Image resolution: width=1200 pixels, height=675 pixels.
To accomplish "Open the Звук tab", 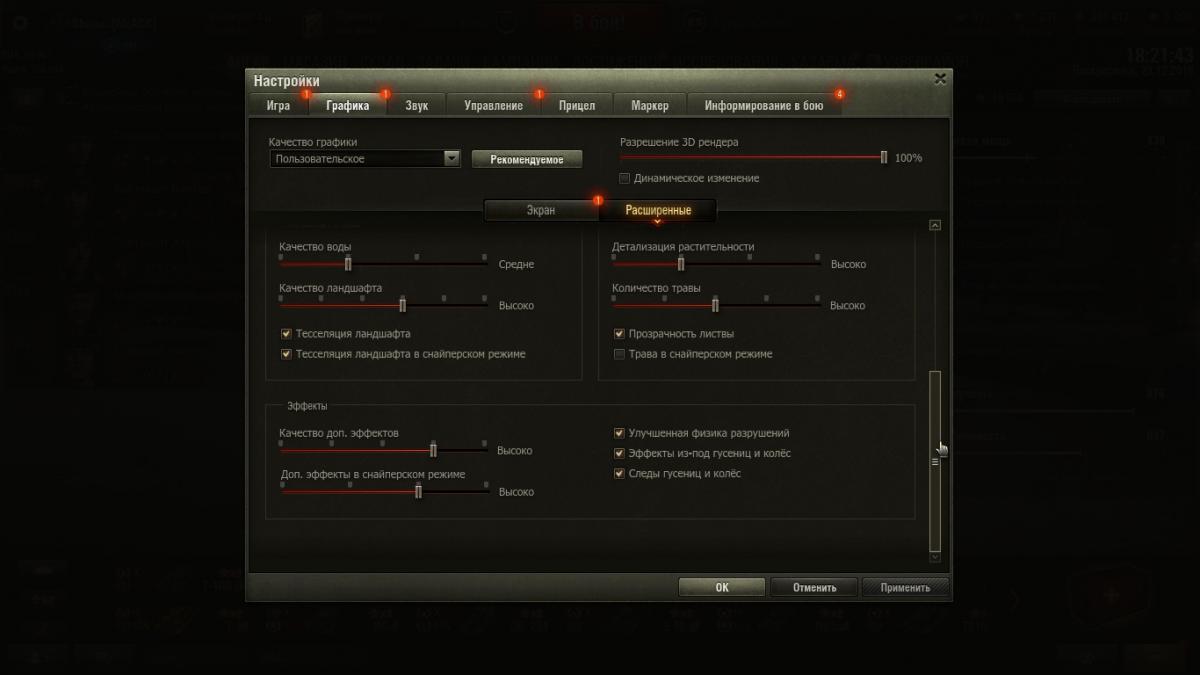I will pyautogui.click(x=417, y=105).
